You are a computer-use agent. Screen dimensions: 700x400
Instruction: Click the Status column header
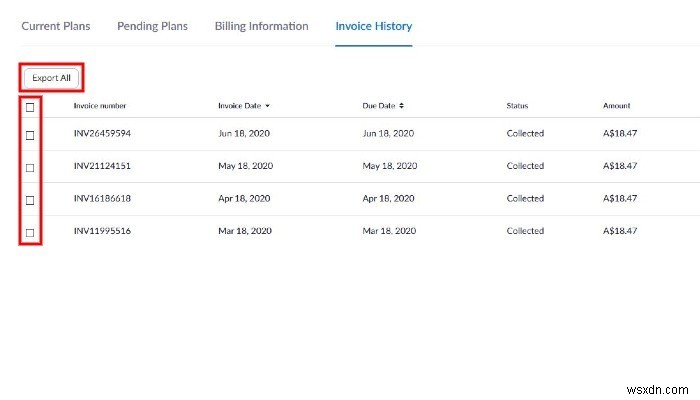point(517,106)
